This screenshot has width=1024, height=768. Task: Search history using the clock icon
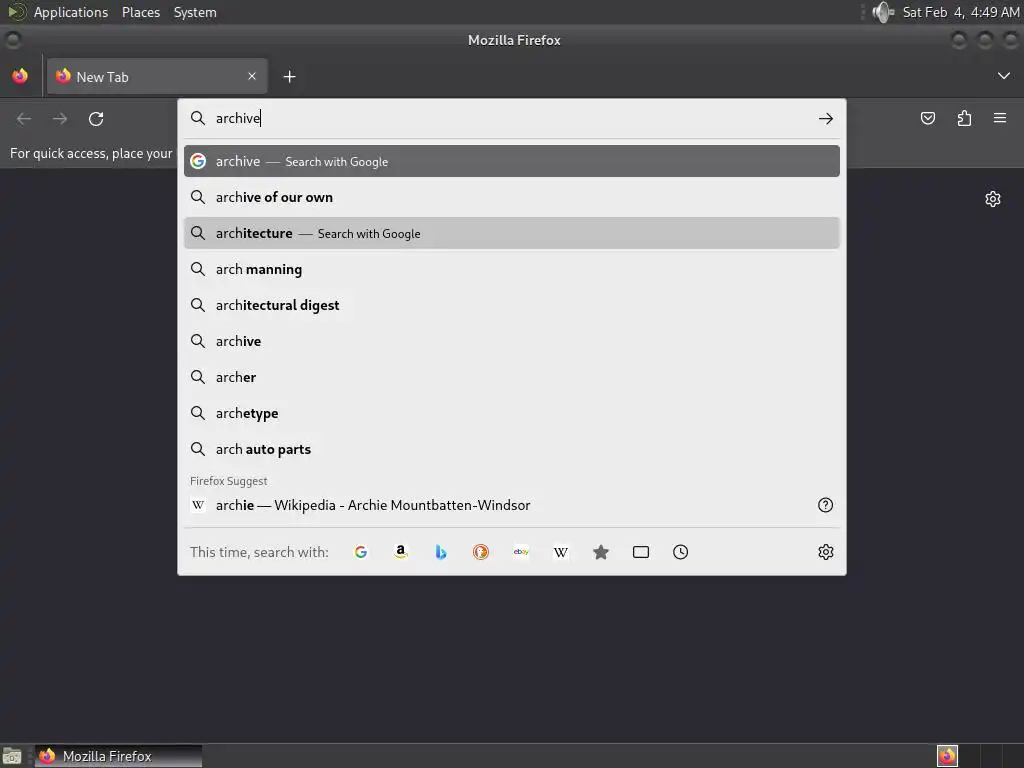(680, 552)
